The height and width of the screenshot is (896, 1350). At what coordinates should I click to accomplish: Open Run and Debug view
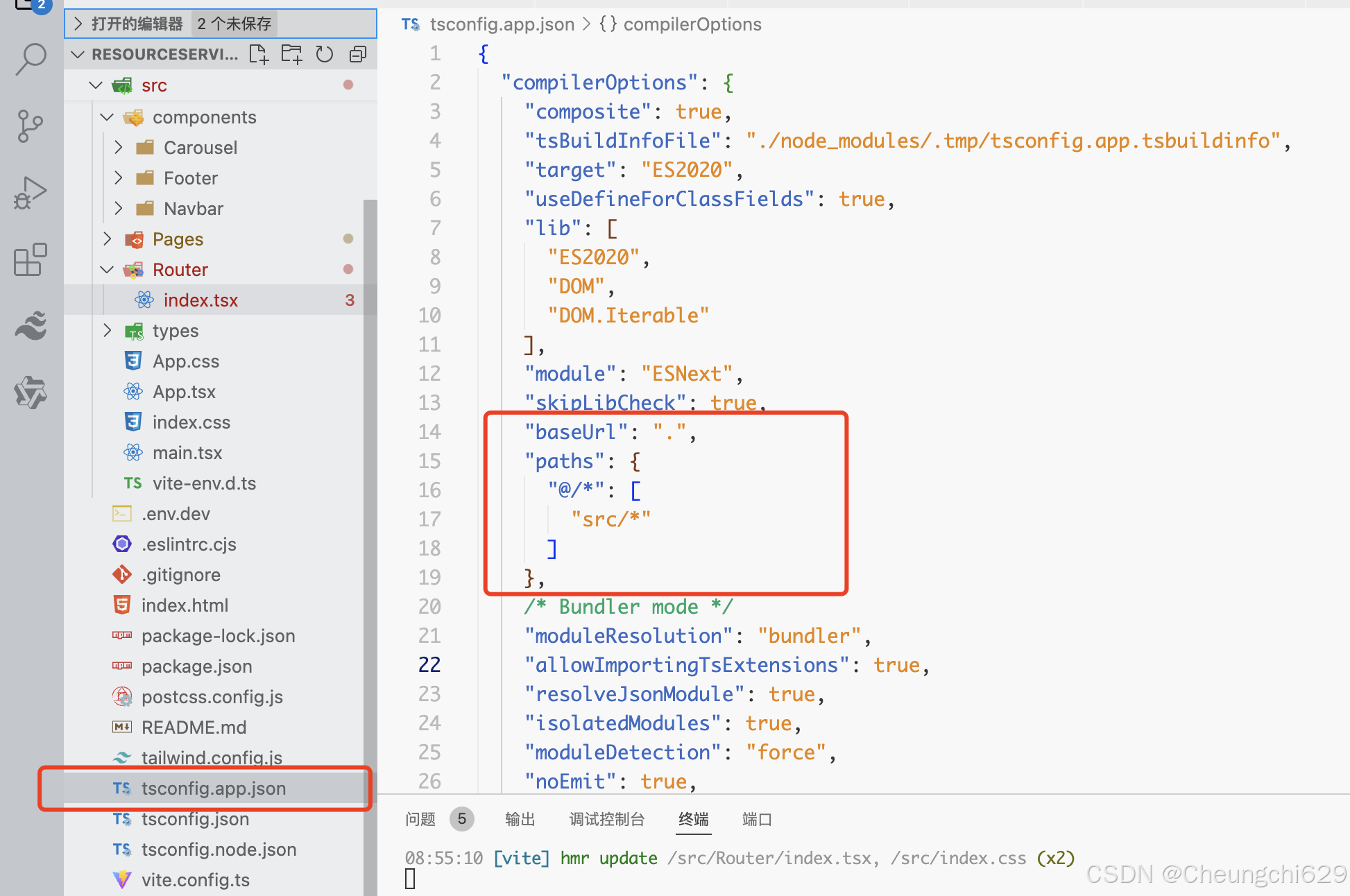(x=31, y=193)
